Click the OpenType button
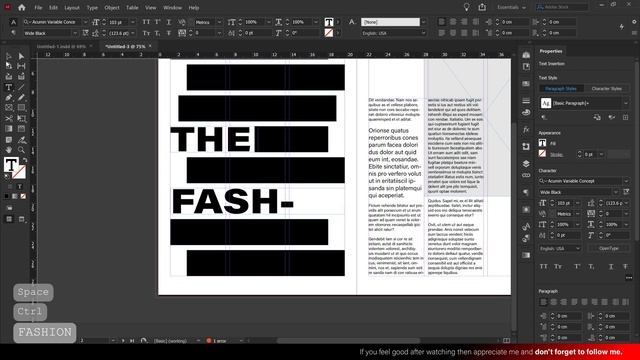 pos(609,248)
